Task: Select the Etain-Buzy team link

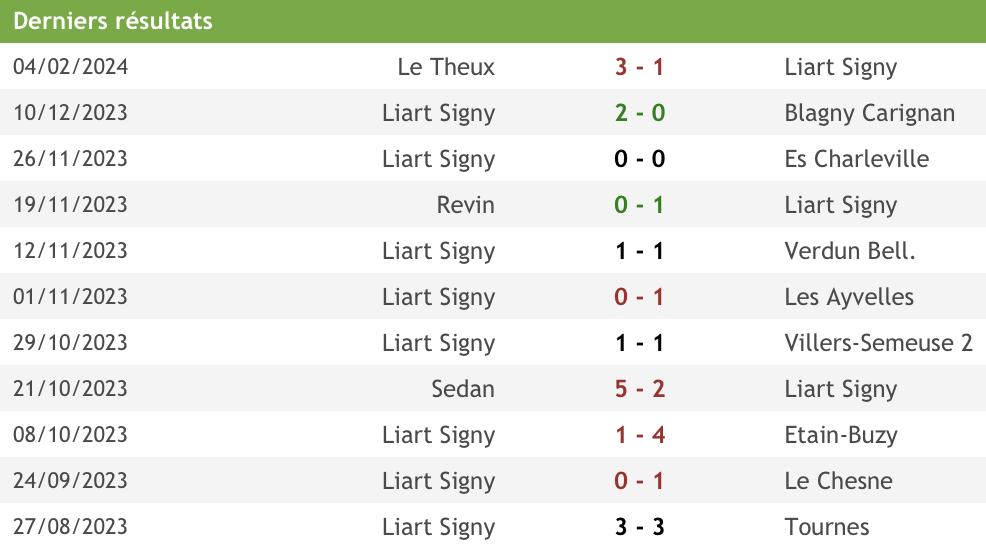Action: coord(841,435)
